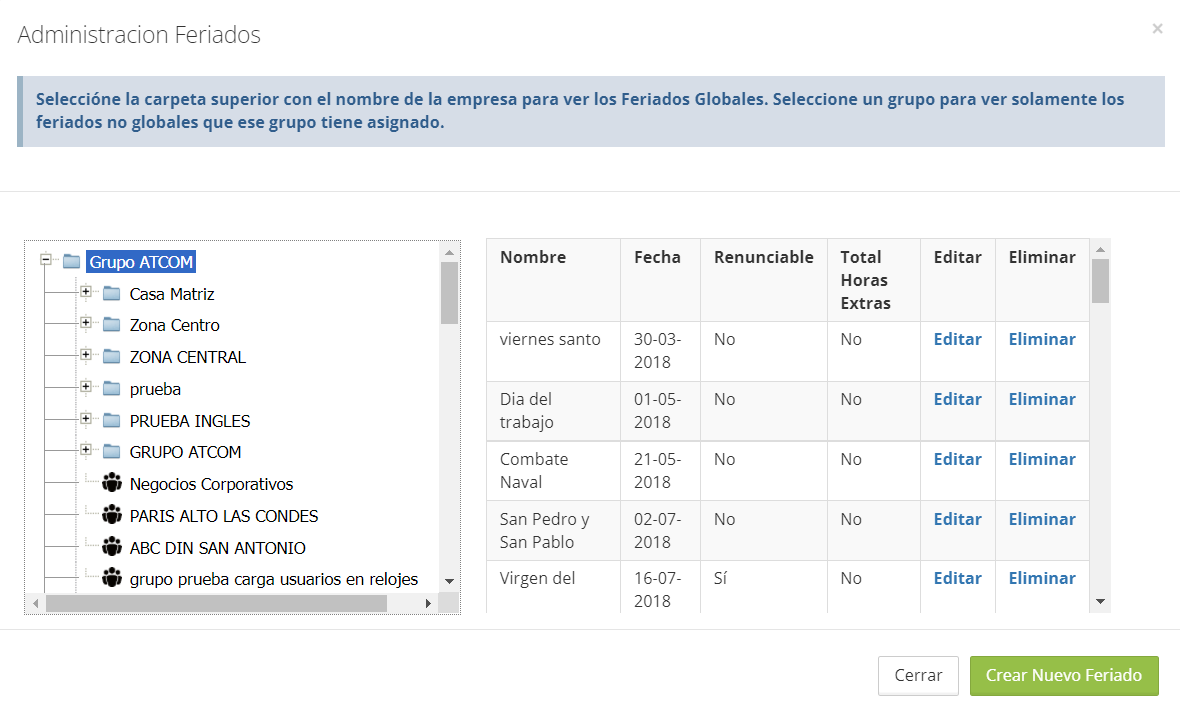Collapse the root Grupo ATCOM tree node
Screen dimensions: 1180x703
[46, 260]
